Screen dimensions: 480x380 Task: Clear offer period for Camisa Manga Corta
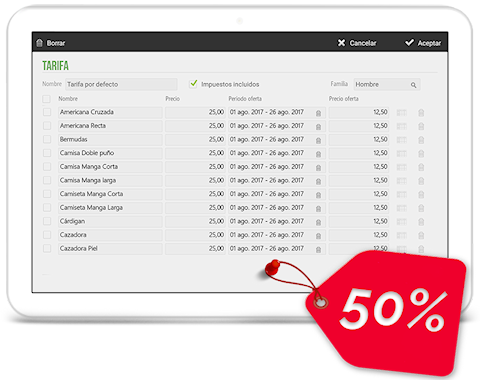tap(318, 168)
